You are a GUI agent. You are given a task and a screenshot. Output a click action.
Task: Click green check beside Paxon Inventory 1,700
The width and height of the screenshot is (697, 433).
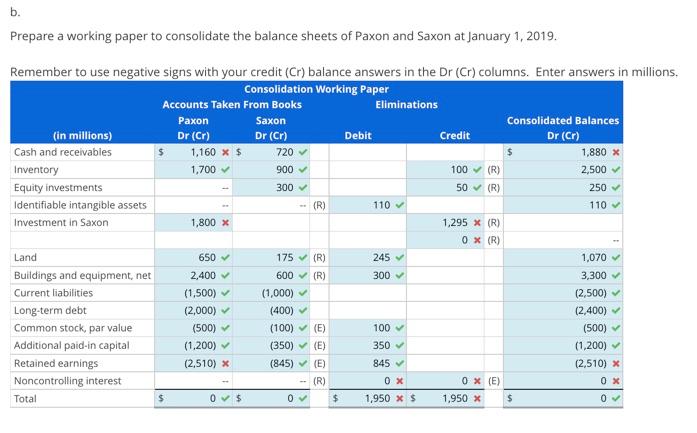(225, 170)
